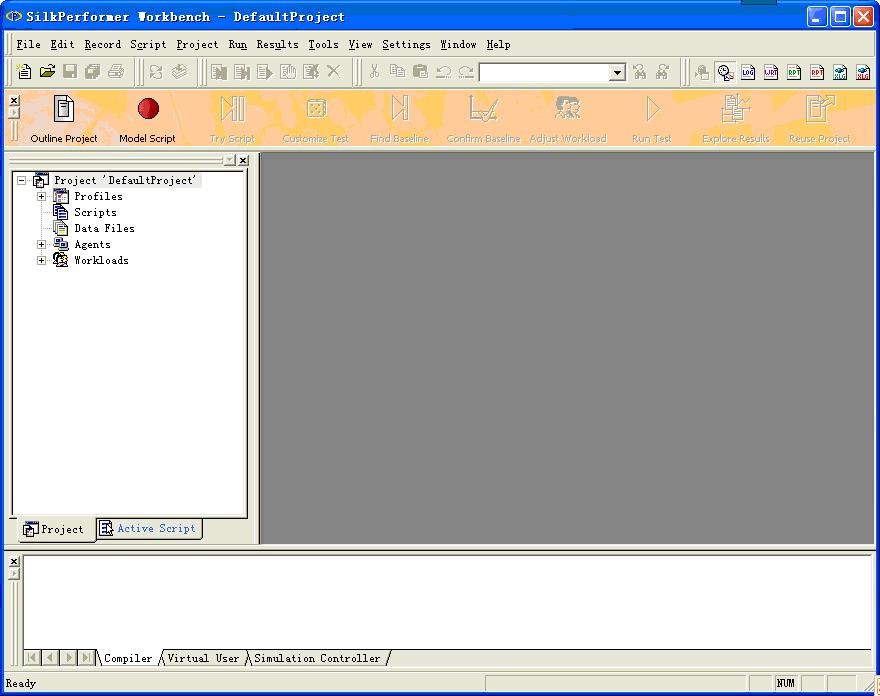Select Project 'DefaultProject' root item
880x696 pixels.
tap(125, 180)
